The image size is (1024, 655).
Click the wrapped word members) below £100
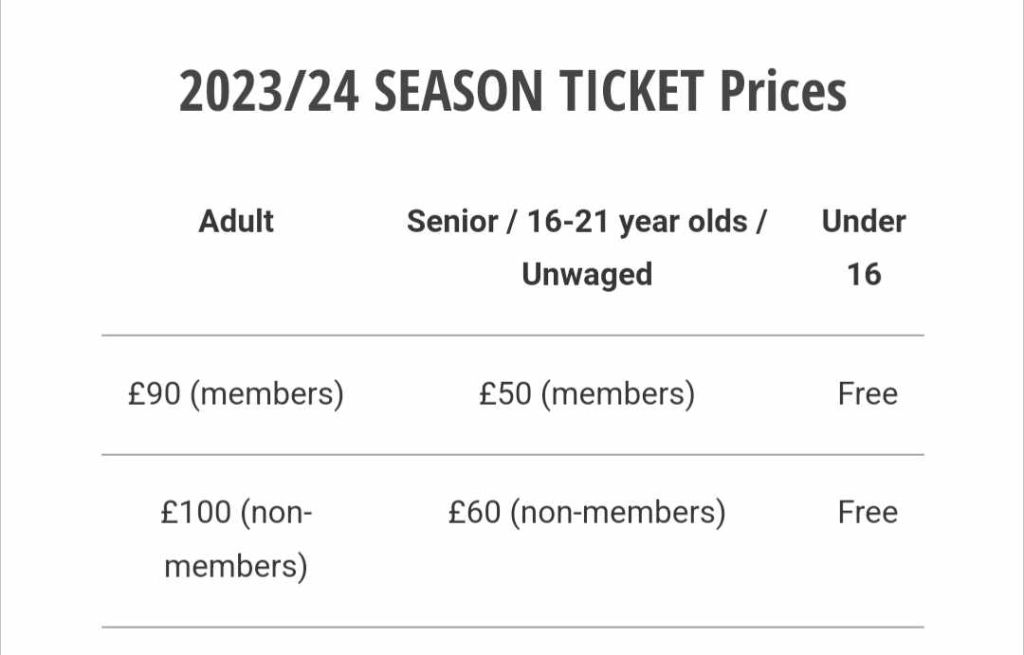(236, 567)
